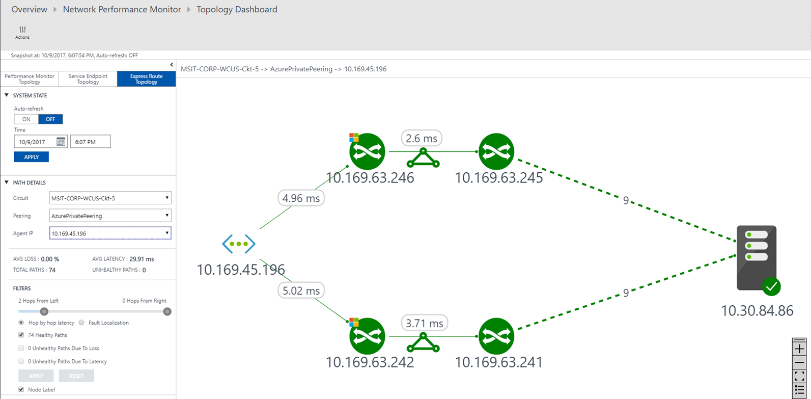Select the server node 10.30.84.86
This screenshot has height=399, width=811.
tap(757, 258)
